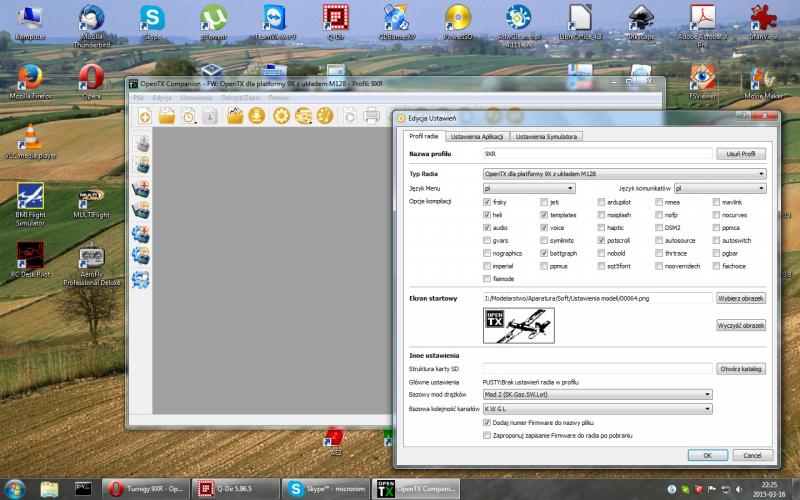Expand the Typ Radia dropdown
The image size is (800, 500).
[624, 174]
